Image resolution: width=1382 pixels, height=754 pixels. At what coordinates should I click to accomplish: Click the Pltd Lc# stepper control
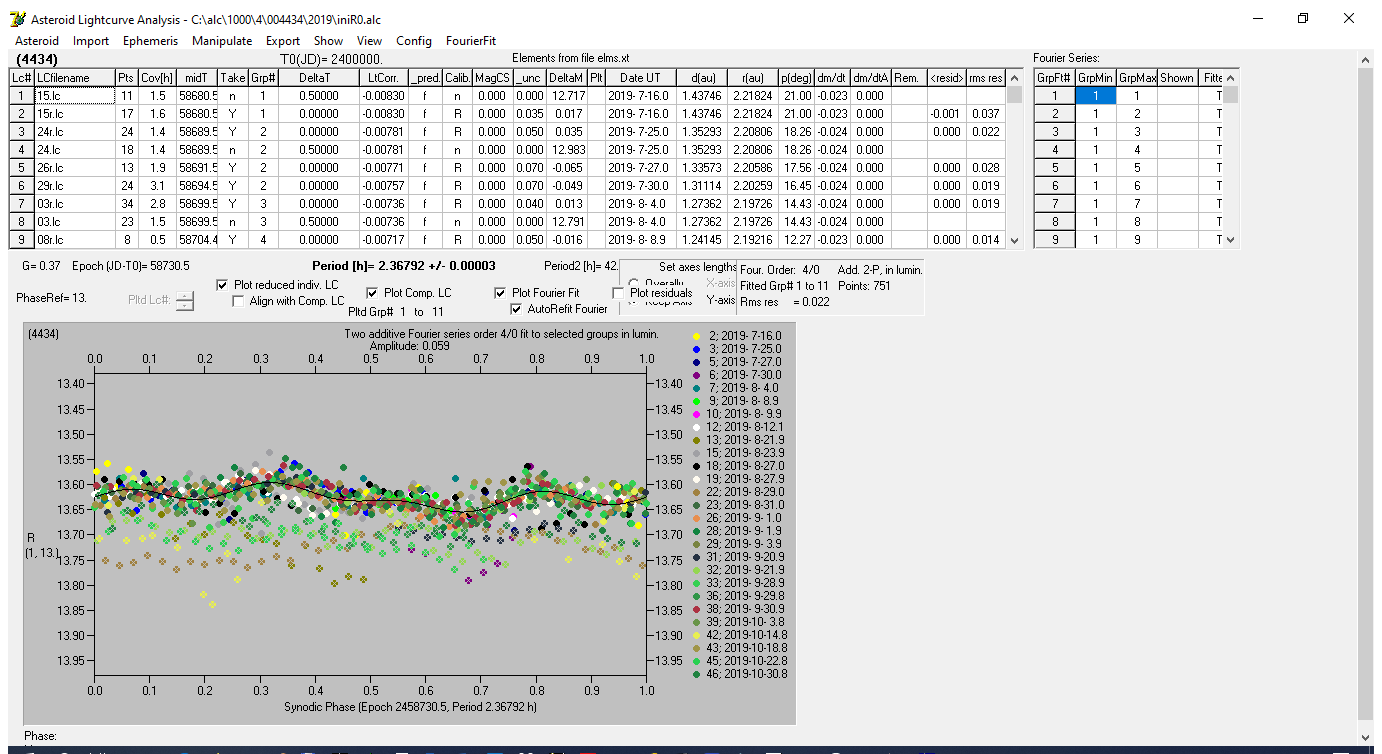tap(185, 300)
